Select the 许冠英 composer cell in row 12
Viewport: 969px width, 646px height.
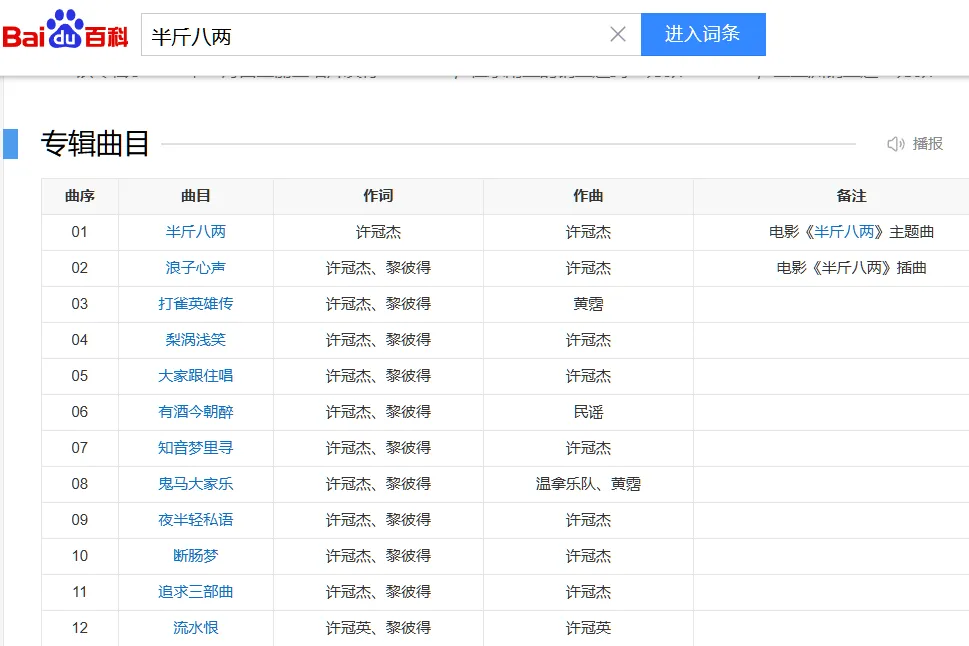point(588,627)
